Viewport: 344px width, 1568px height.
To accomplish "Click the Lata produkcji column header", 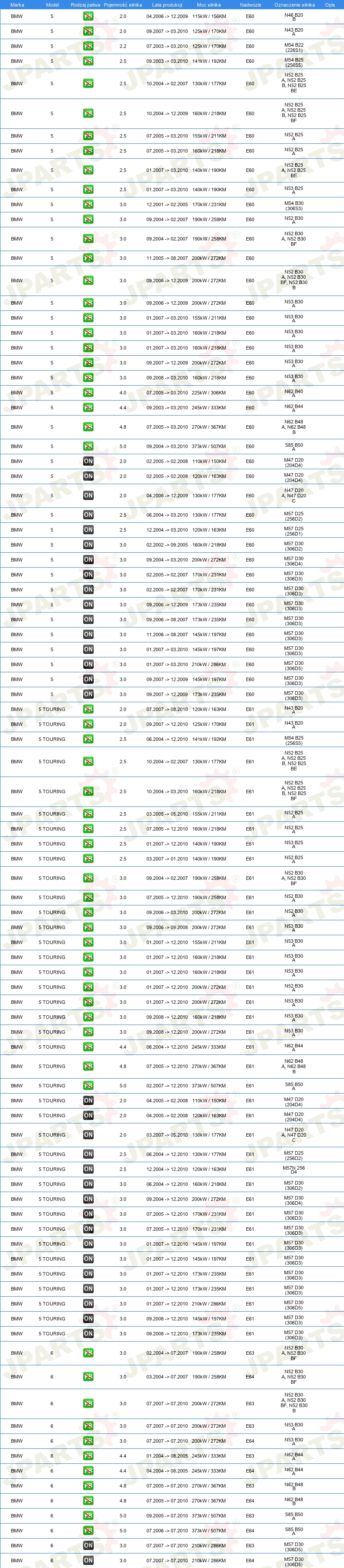I will [167, 5].
